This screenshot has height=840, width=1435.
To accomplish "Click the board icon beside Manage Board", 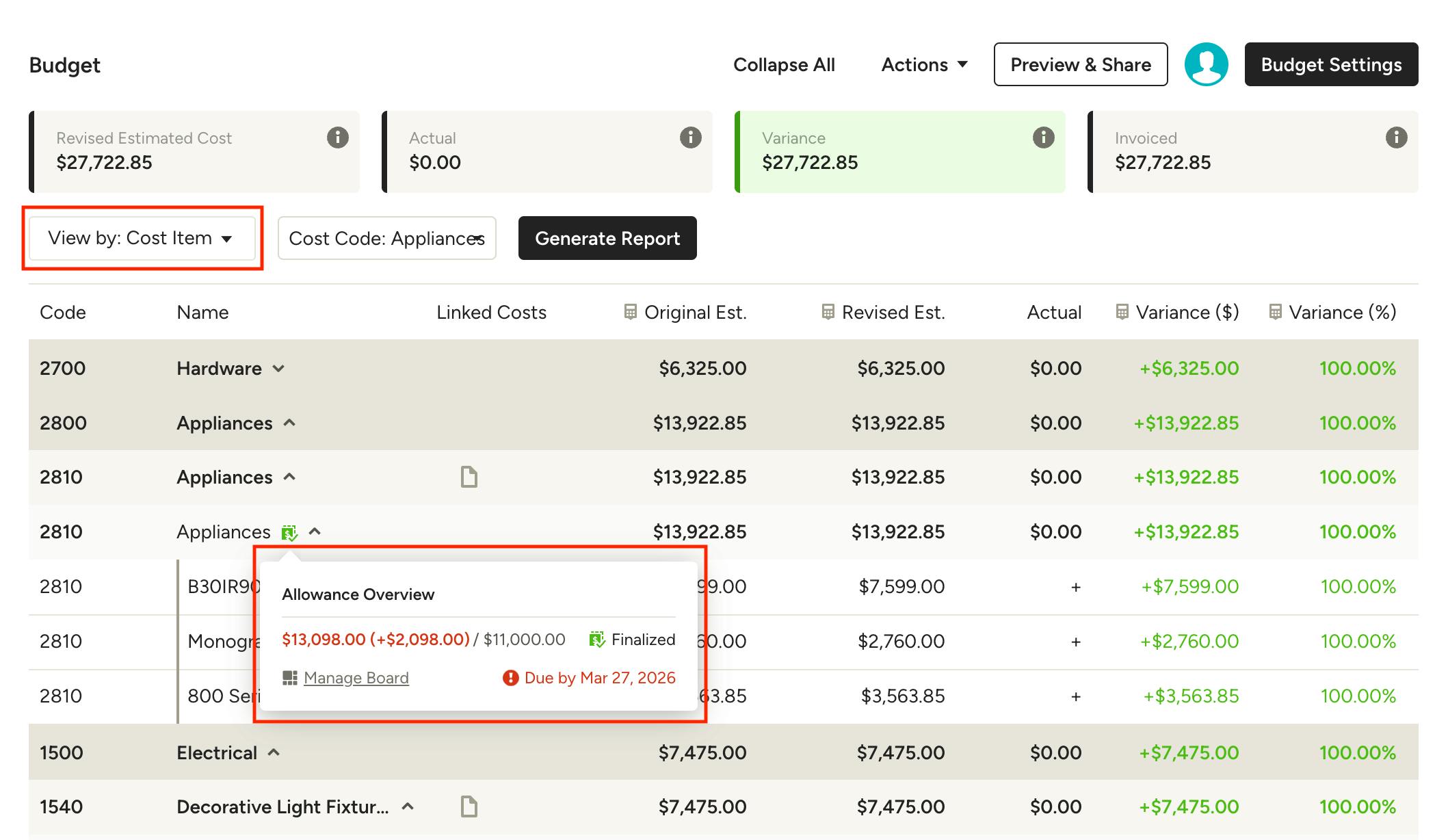I will click(290, 678).
